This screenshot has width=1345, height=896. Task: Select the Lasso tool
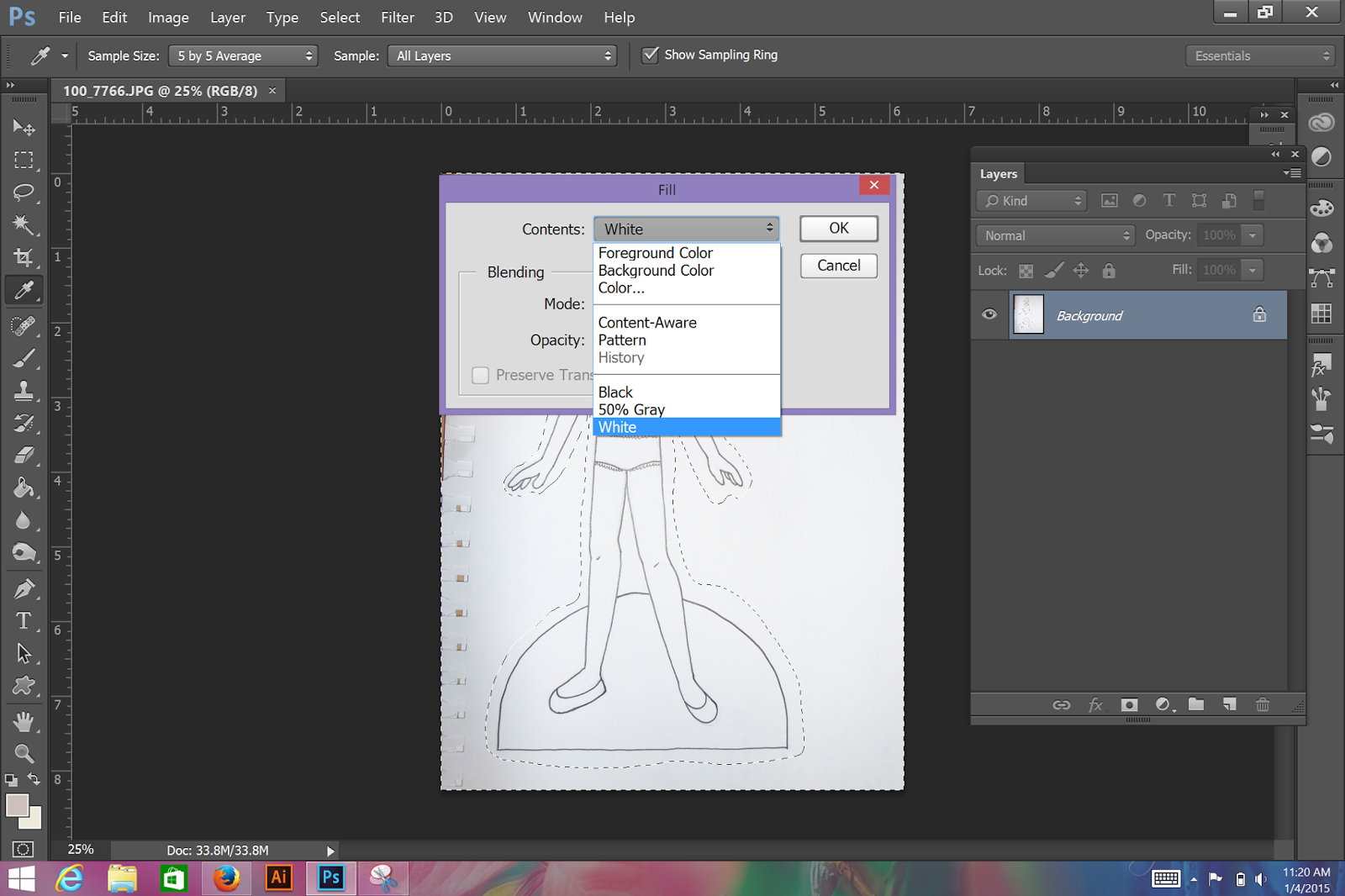click(x=24, y=192)
